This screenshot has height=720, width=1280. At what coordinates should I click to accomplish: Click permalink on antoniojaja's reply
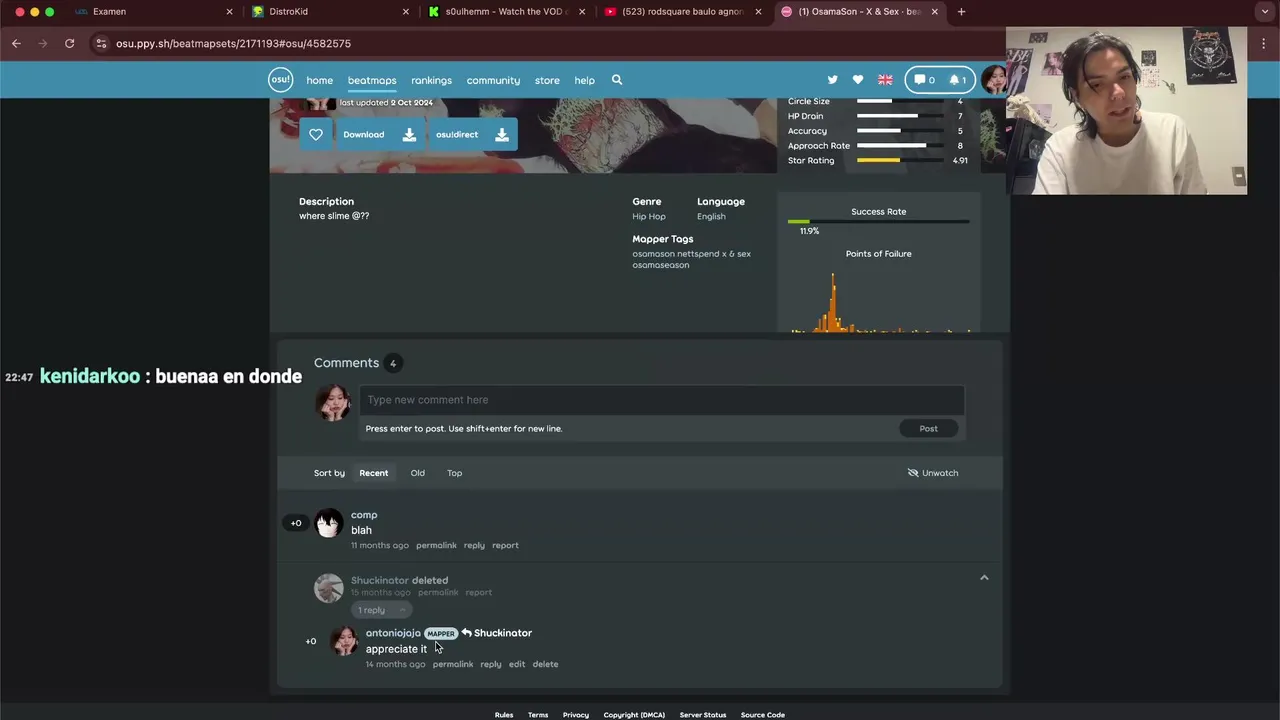[x=453, y=664]
